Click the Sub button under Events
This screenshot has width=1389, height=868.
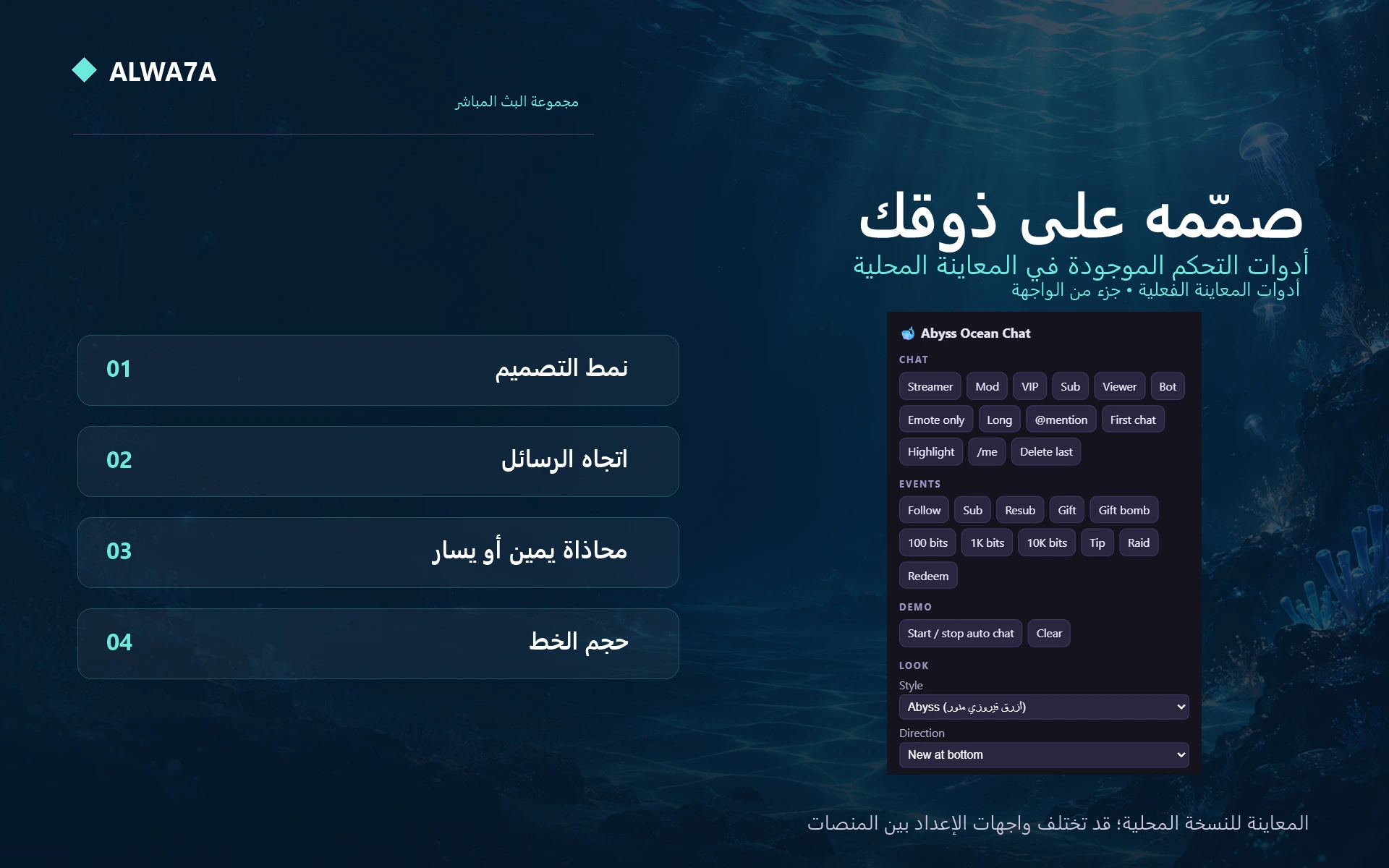point(972,510)
